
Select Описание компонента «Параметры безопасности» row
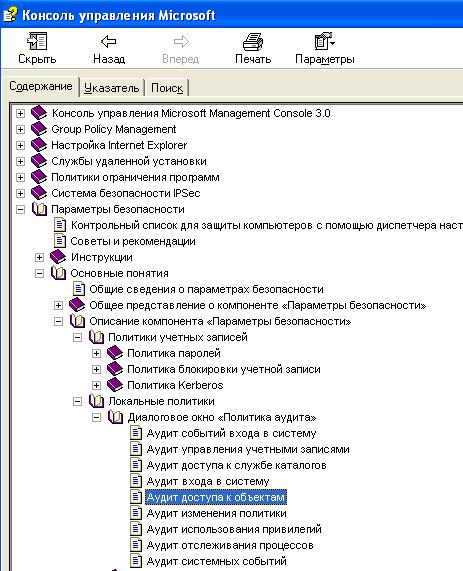pyautogui.click(x=220, y=321)
